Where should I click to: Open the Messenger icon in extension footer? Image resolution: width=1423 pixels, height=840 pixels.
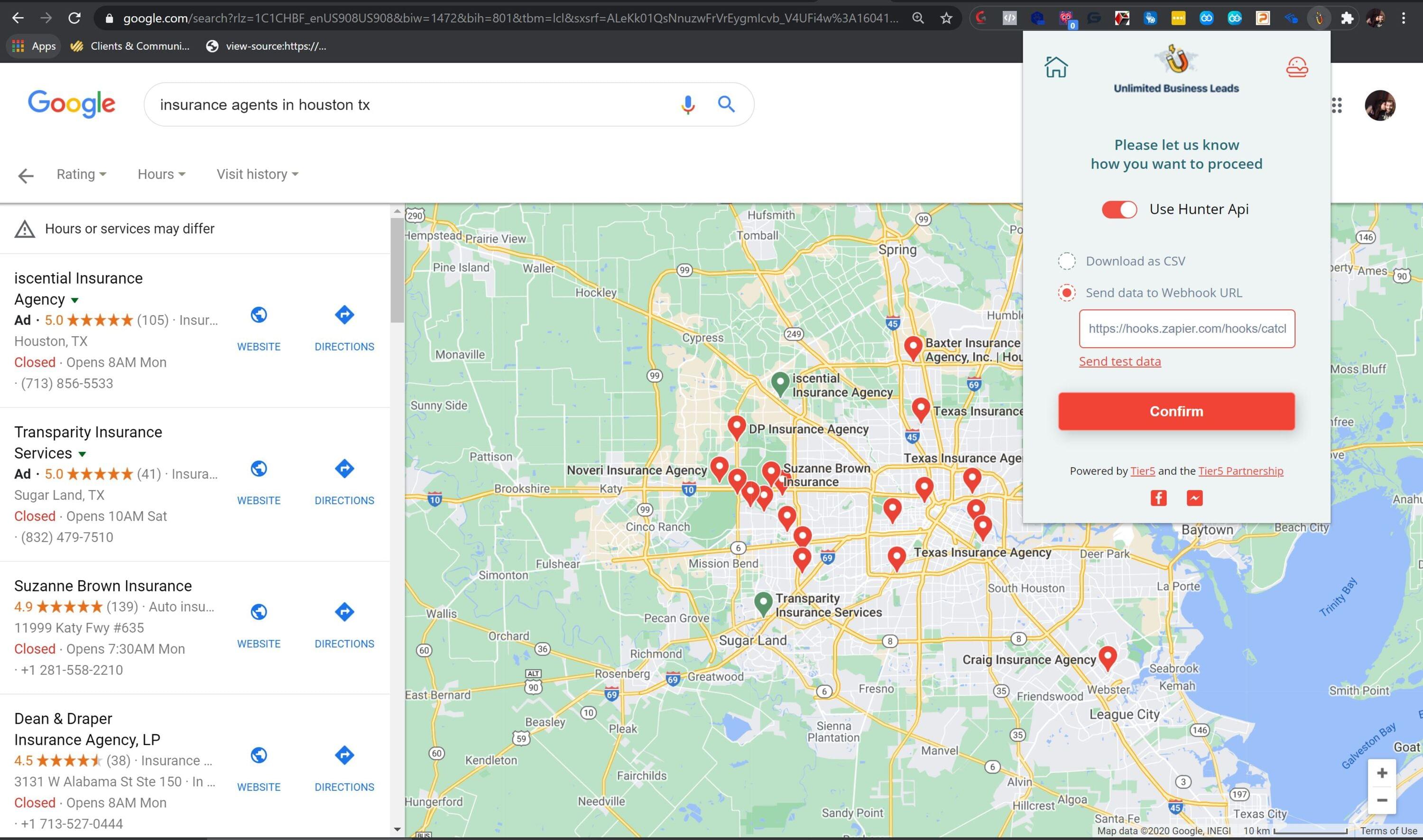[x=1194, y=498]
